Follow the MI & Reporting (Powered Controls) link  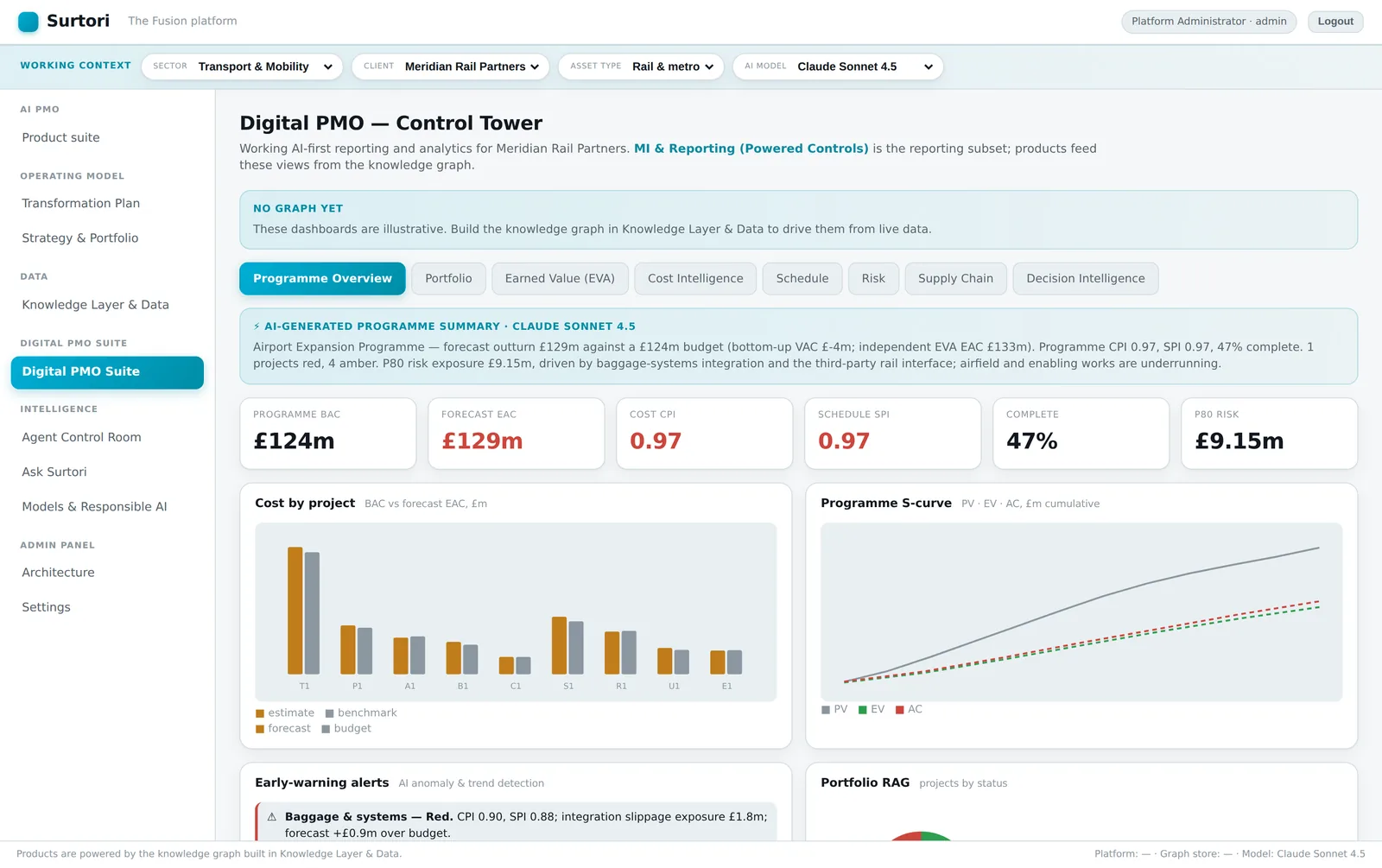[751, 149]
